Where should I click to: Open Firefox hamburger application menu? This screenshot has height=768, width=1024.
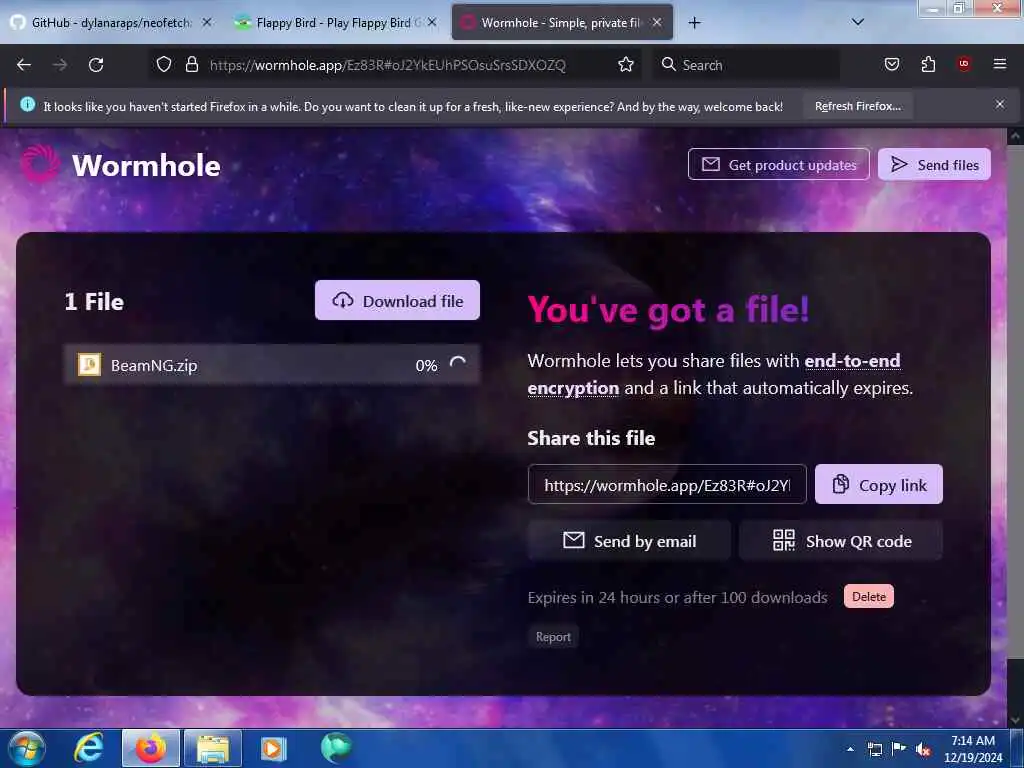tap(1000, 64)
